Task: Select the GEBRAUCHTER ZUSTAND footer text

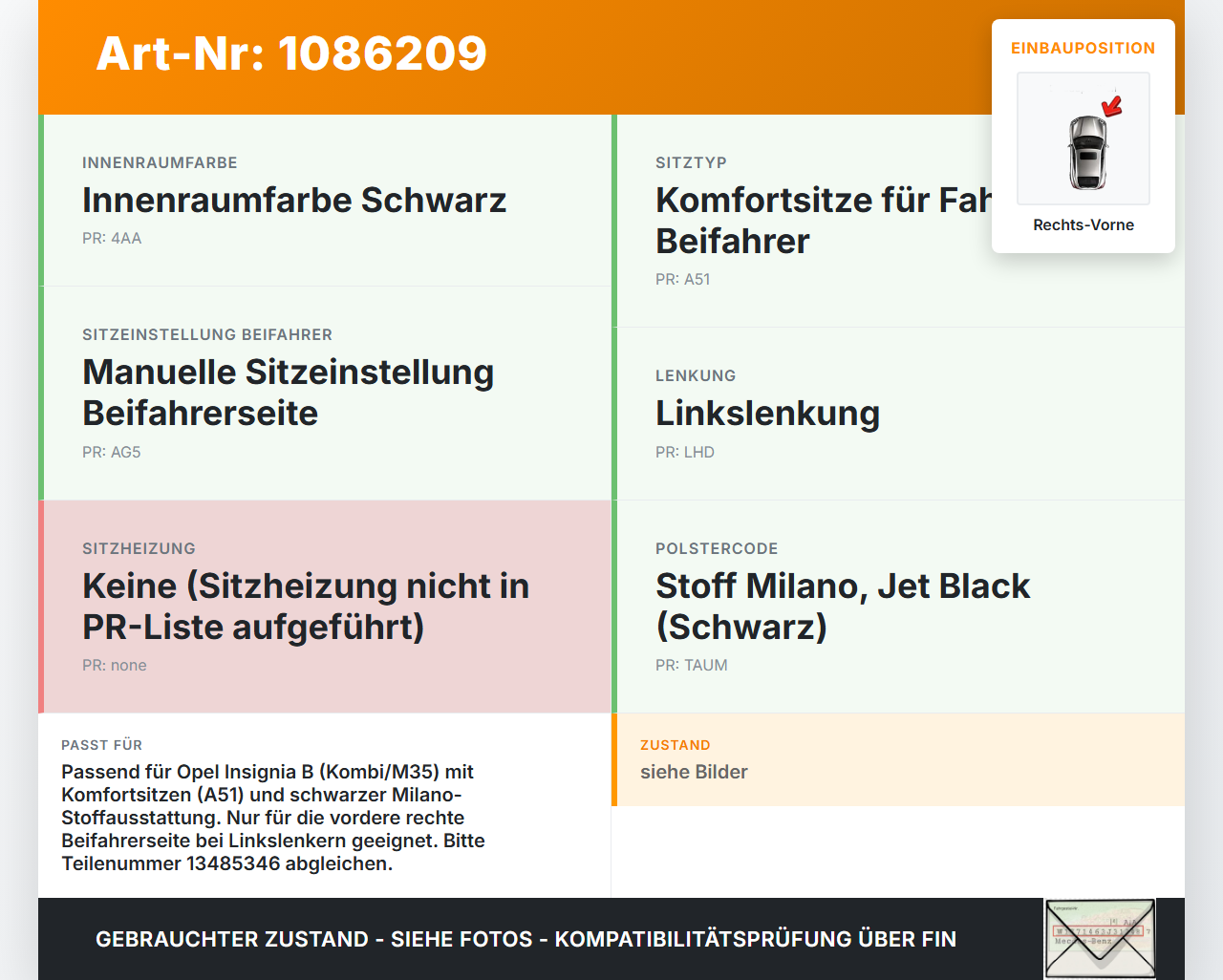Action: [x=526, y=940]
